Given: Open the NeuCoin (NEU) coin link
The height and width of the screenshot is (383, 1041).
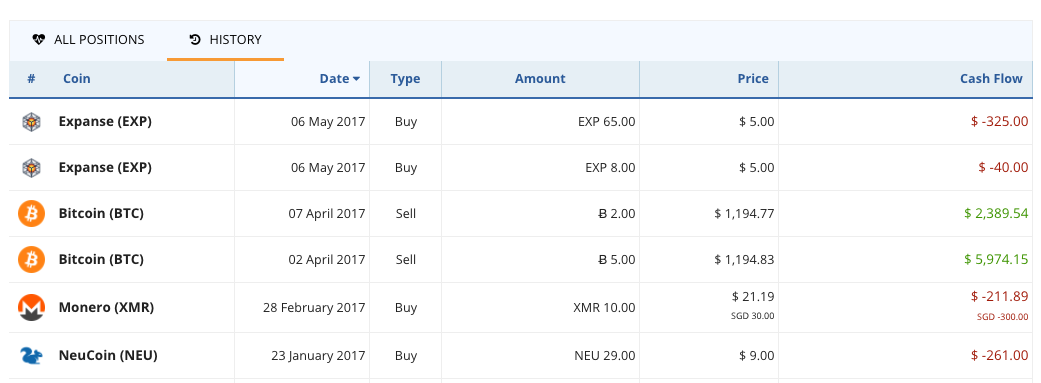Looking at the screenshot, I should click(108, 356).
